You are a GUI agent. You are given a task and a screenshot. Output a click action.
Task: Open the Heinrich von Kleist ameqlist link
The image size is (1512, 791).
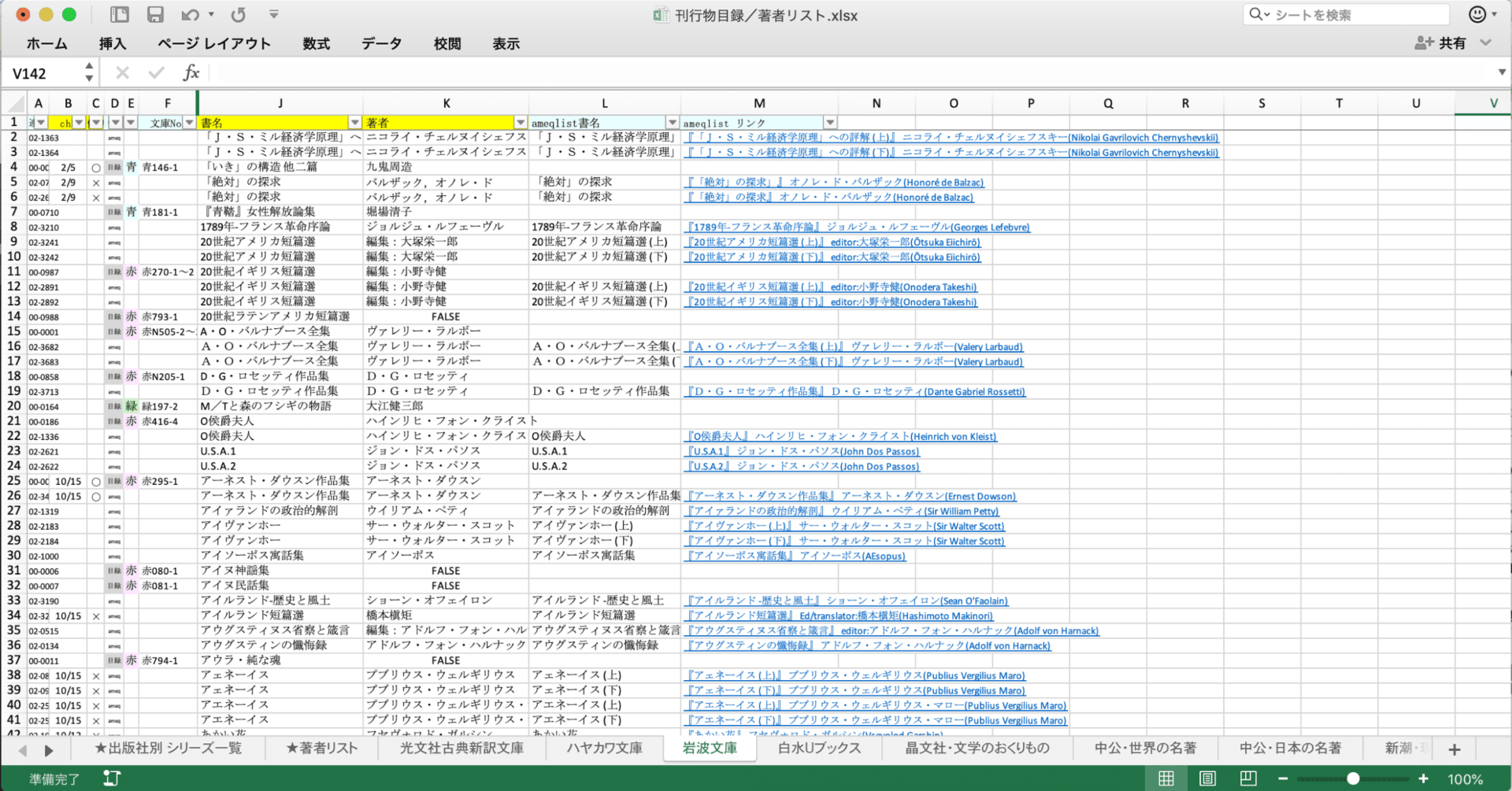(842, 437)
